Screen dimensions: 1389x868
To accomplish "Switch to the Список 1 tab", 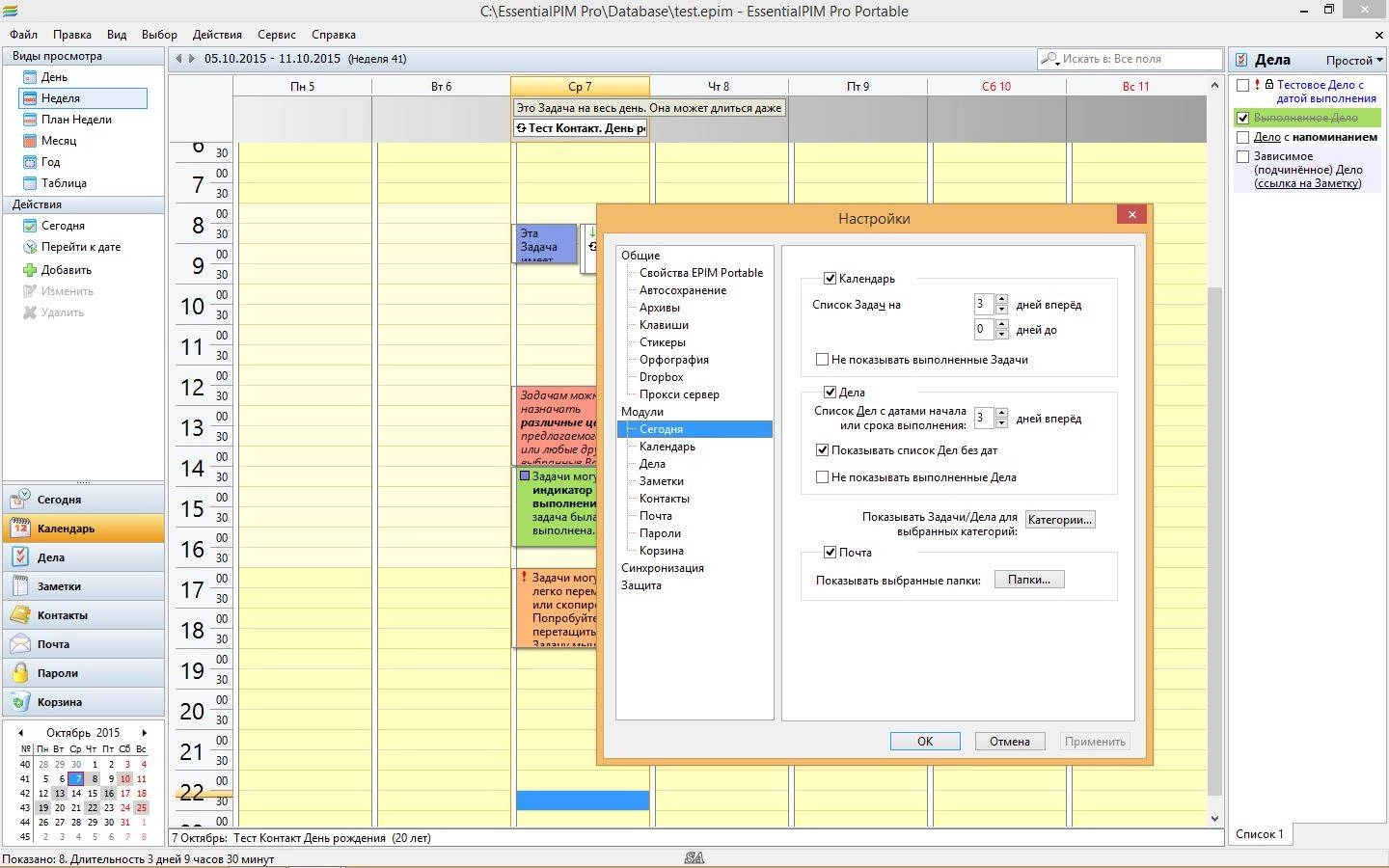I will [x=1260, y=834].
